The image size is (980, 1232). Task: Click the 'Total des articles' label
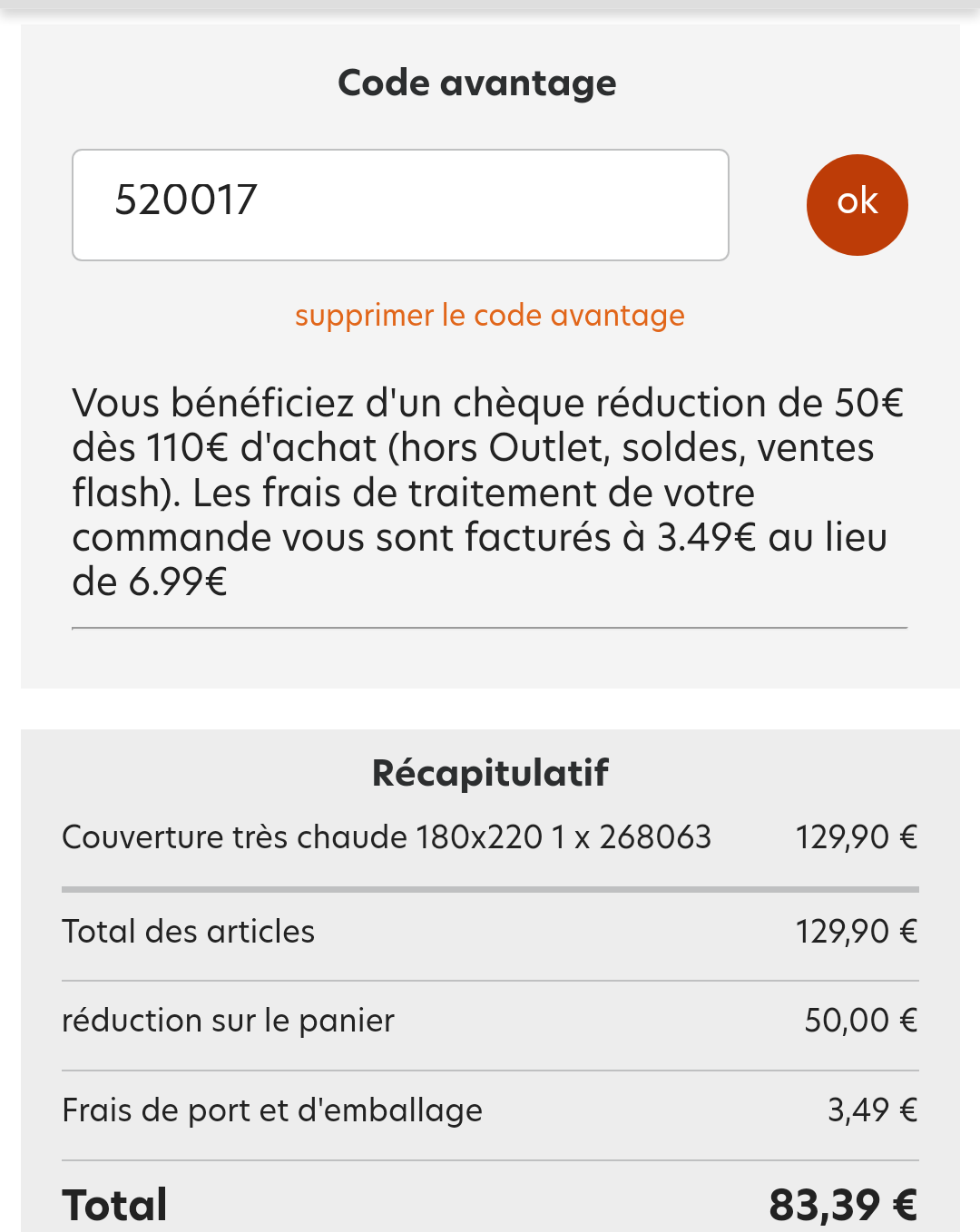click(189, 932)
